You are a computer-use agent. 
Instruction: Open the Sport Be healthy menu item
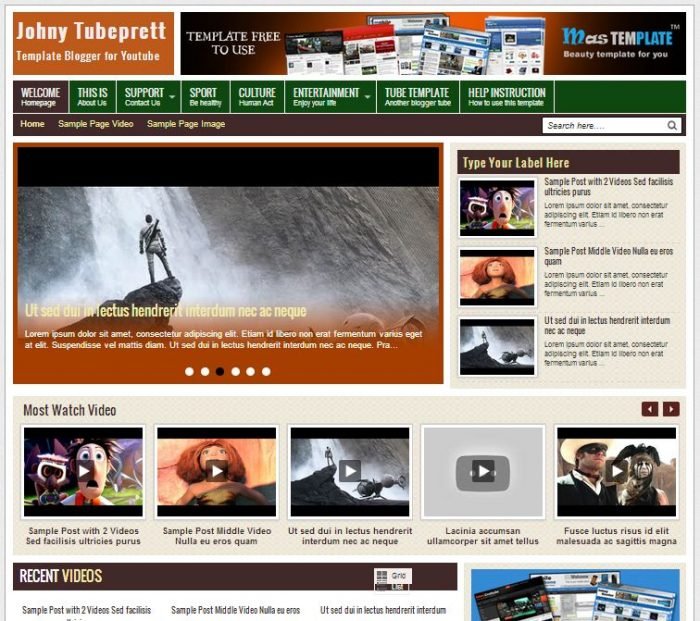point(205,96)
